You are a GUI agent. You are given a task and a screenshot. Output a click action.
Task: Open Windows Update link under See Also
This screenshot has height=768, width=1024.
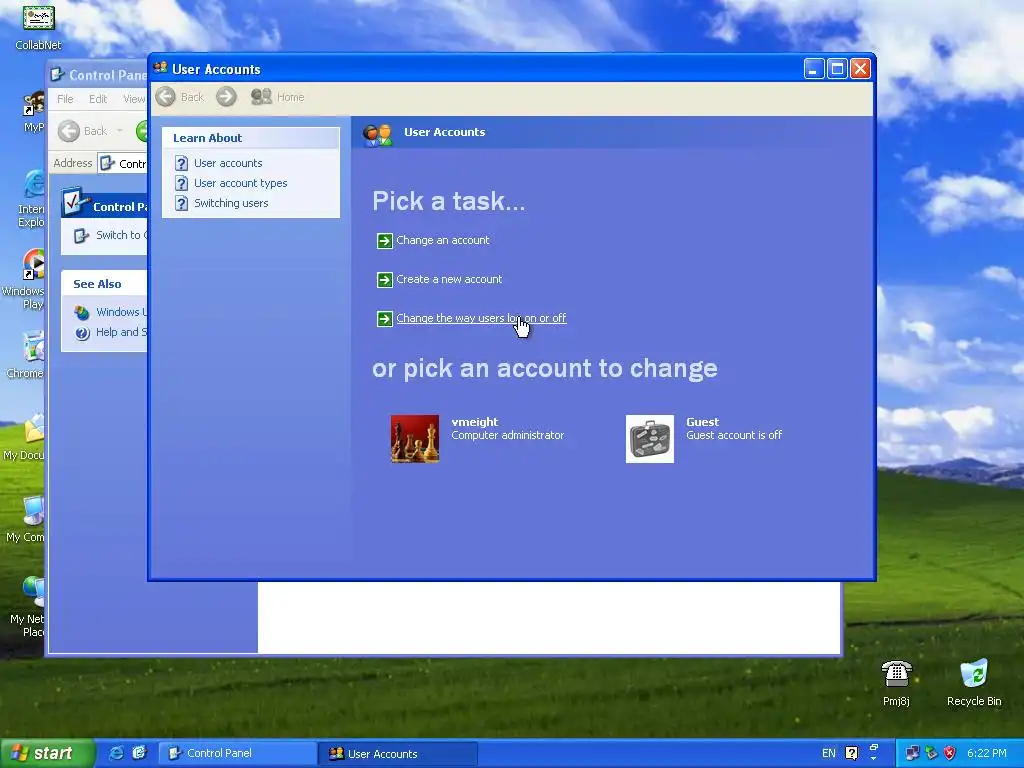tap(121, 312)
